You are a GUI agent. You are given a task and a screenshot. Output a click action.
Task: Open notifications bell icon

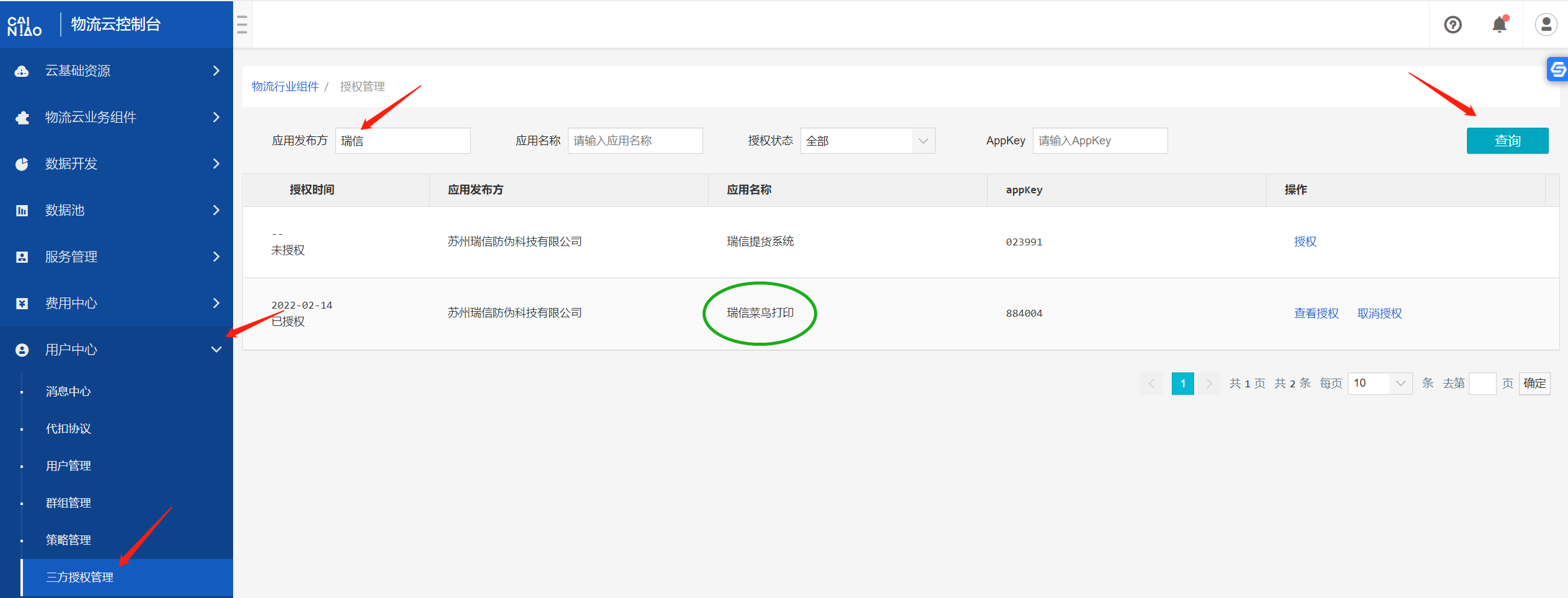pos(1499,25)
